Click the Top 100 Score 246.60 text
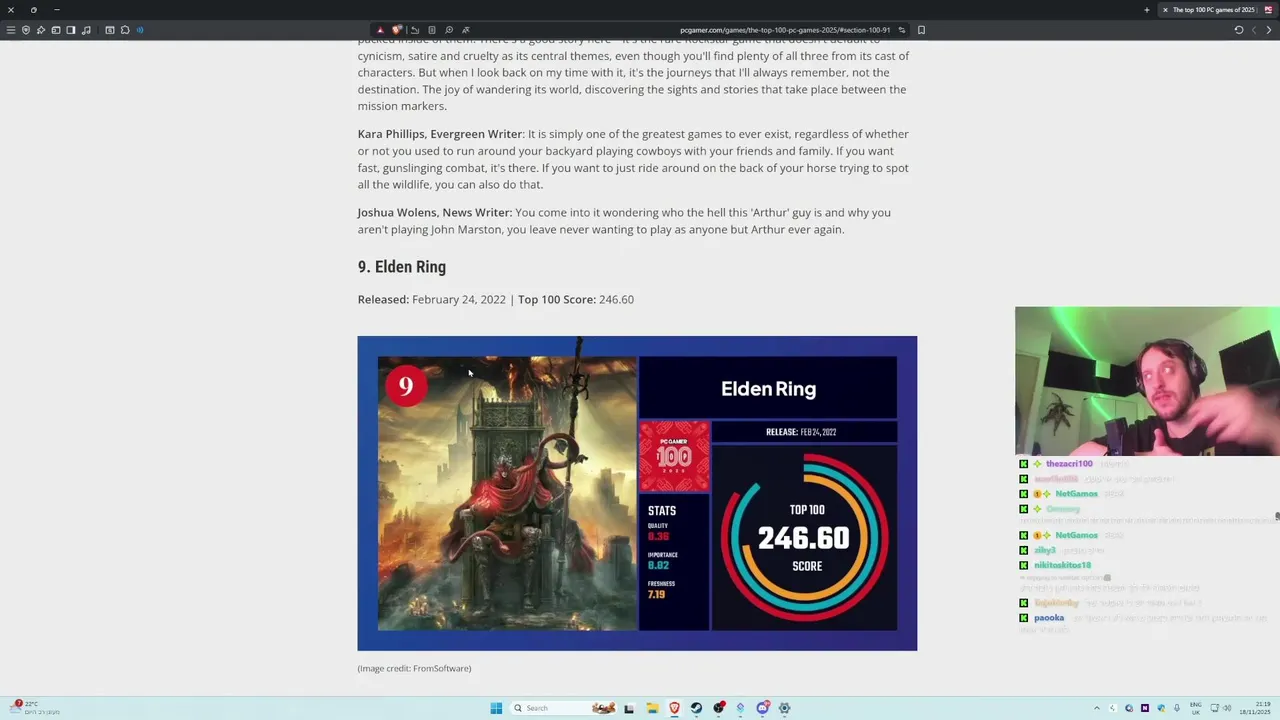Image resolution: width=1280 pixels, height=720 pixels. click(576, 299)
